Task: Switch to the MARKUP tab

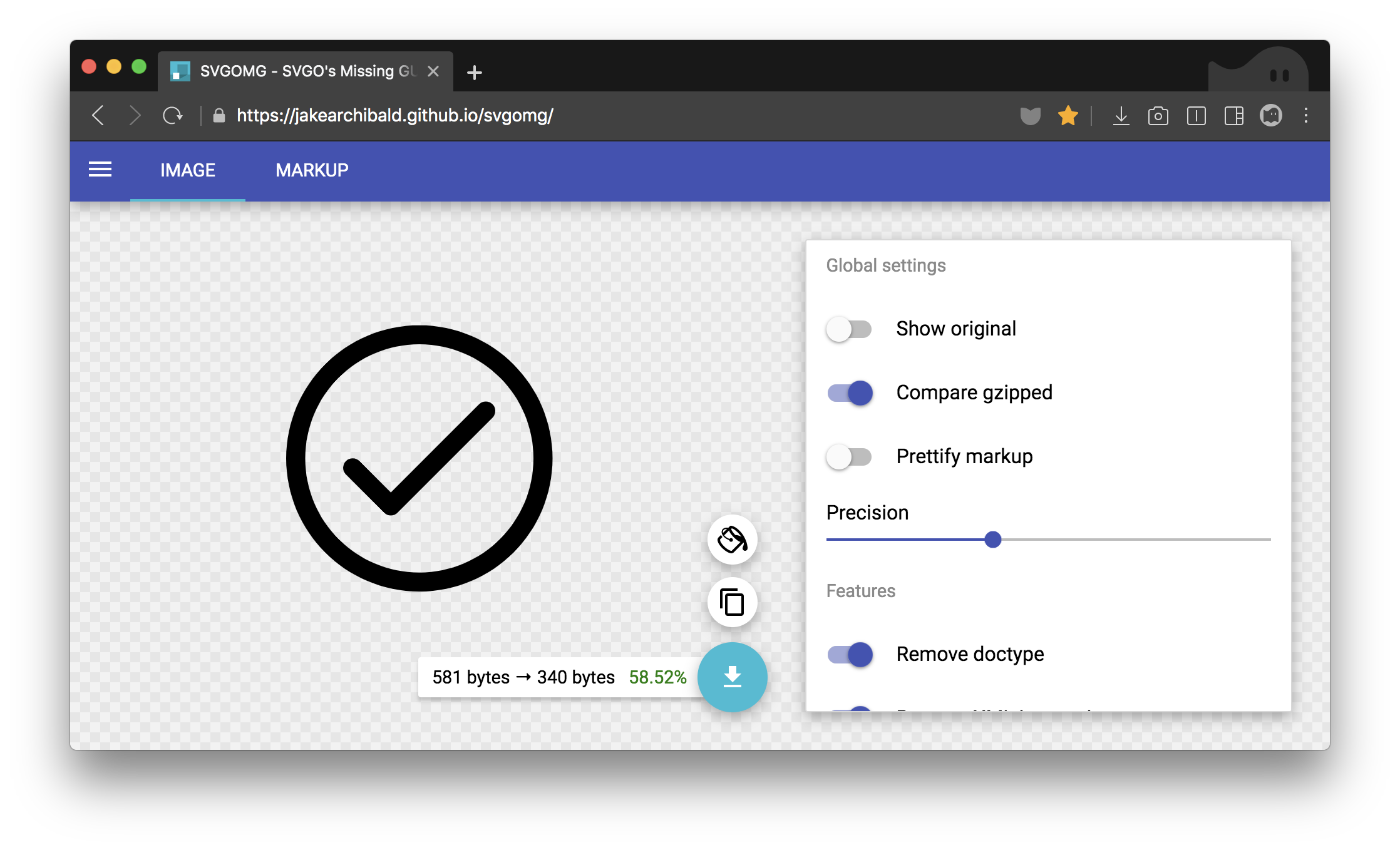Action: point(312,170)
